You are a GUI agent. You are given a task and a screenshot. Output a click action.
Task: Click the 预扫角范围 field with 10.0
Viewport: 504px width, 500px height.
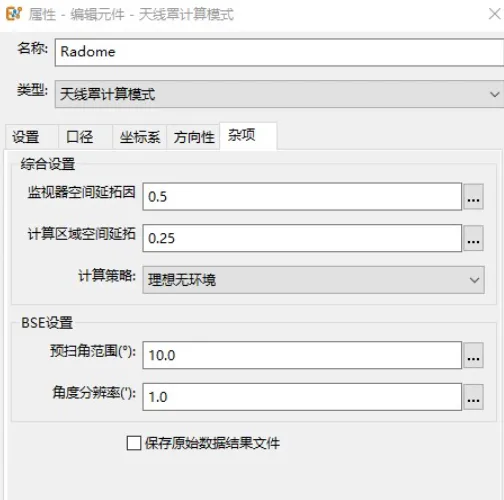[x=302, y=355]
